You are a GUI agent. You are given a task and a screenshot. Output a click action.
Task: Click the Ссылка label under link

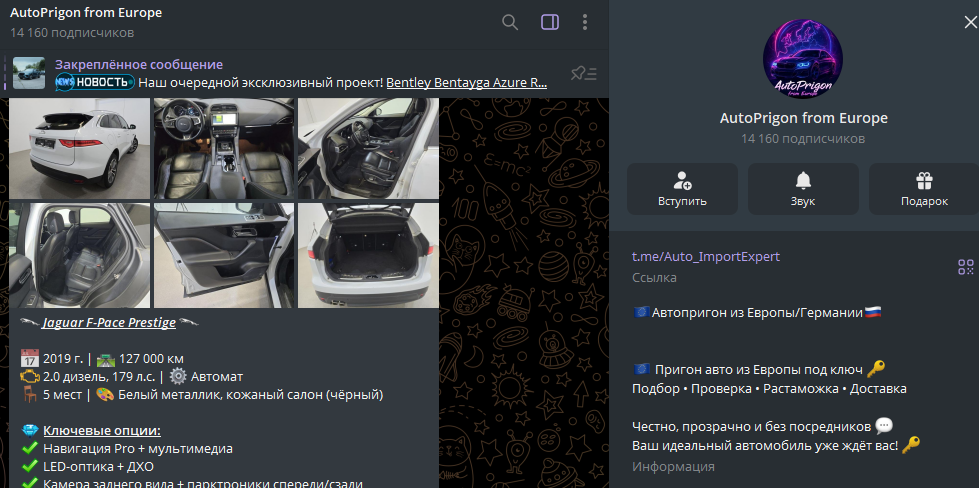654,278
